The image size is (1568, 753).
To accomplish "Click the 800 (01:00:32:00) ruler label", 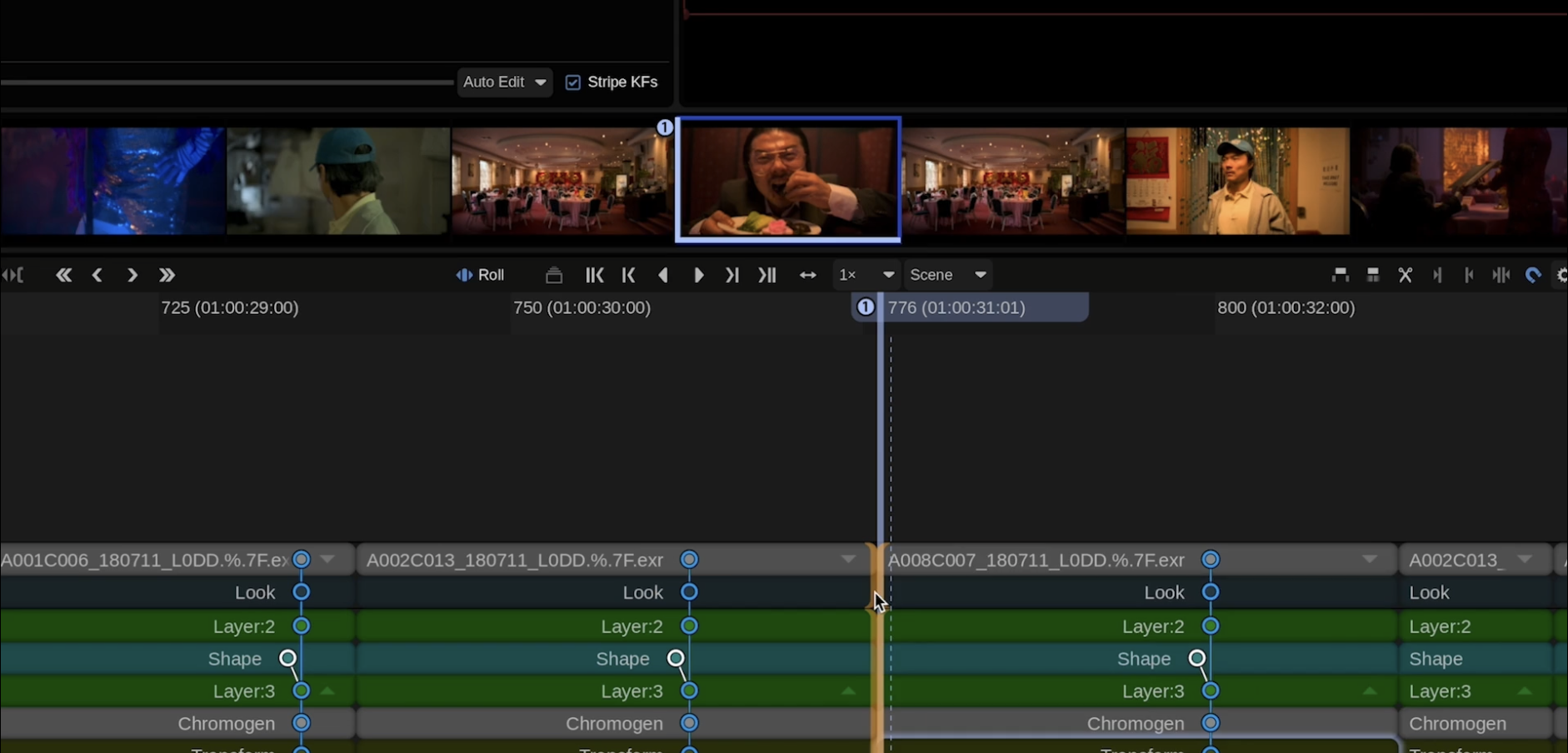I will (1286, 307).
